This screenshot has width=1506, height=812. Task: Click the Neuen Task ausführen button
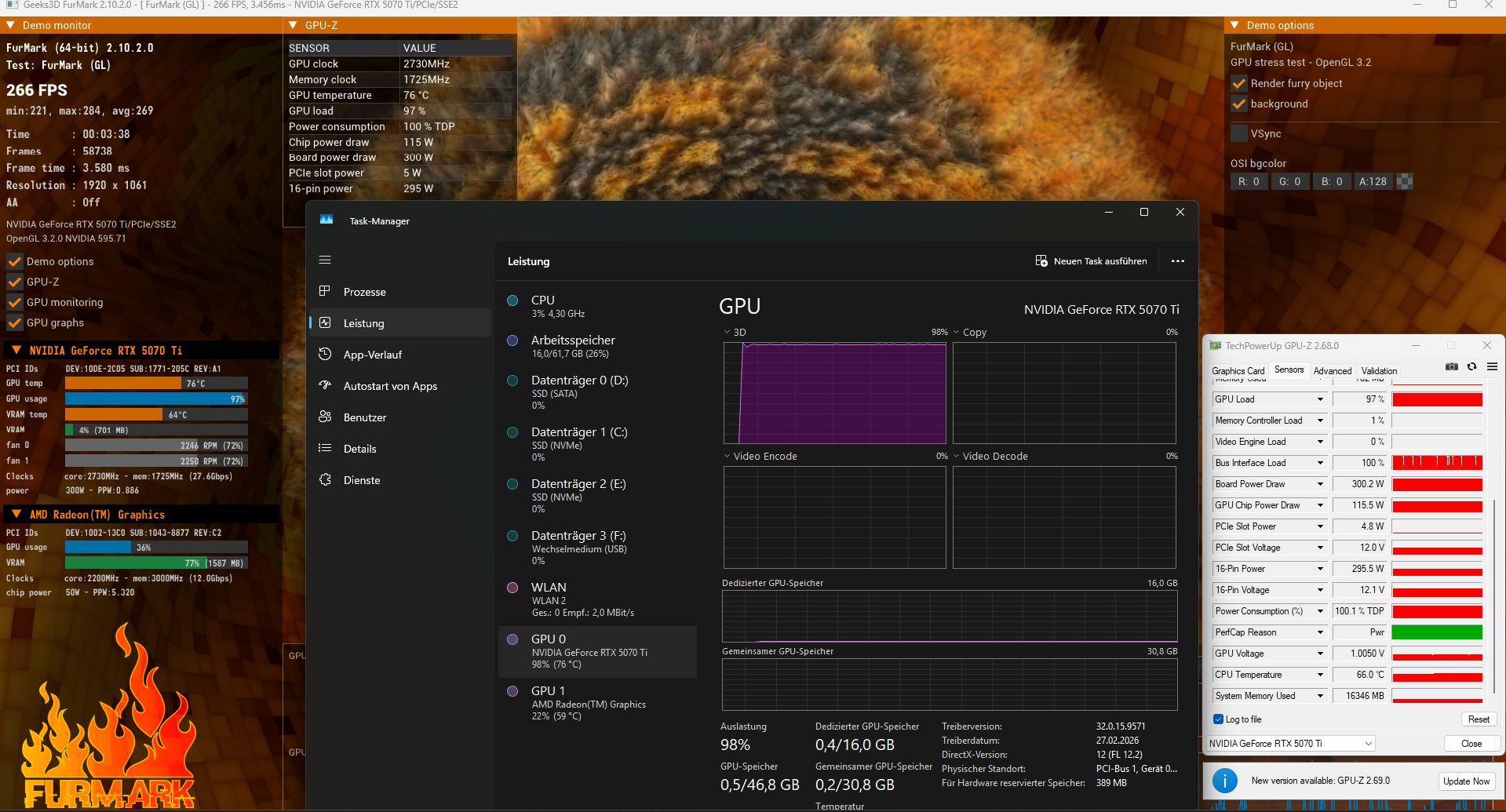pos(1092,261)
